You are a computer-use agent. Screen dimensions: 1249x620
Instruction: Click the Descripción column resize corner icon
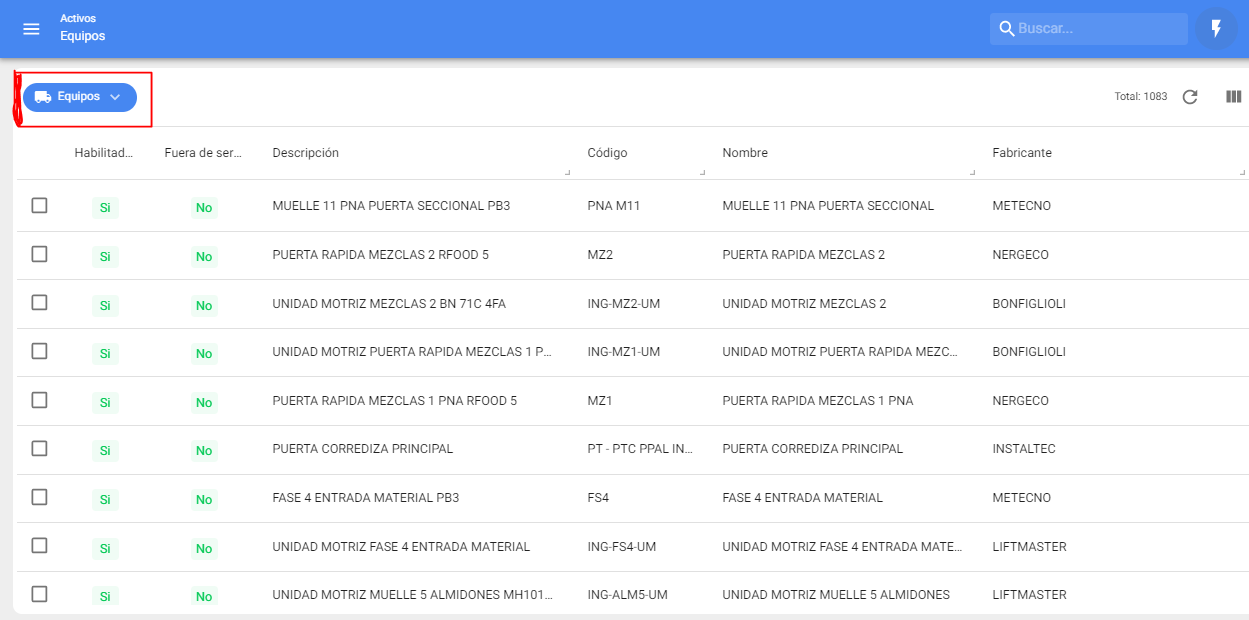pos(567,173)
